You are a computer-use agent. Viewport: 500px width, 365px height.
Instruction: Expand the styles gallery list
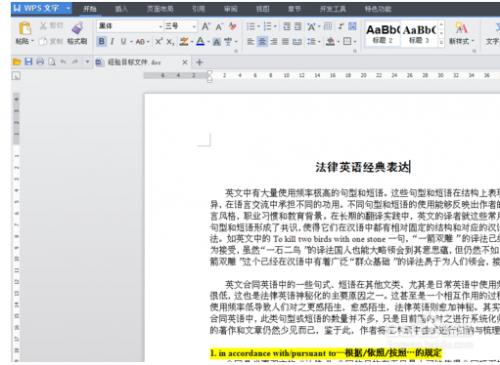(441, 42)
